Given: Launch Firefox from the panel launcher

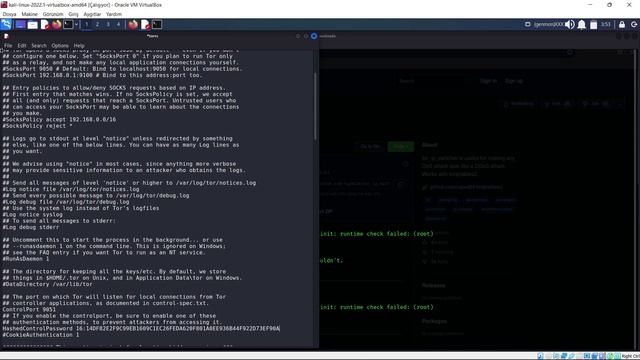Looking at the screenshot, I should click(57, 24).
